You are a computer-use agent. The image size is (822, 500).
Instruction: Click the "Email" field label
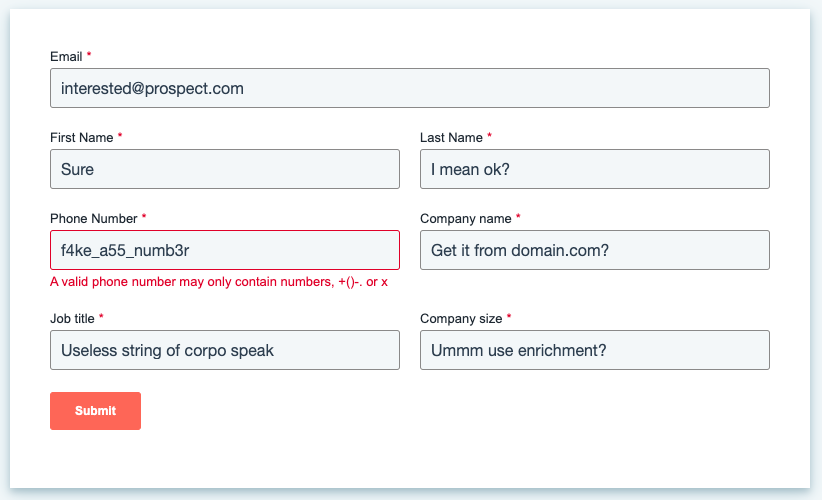tap(66, 57)
